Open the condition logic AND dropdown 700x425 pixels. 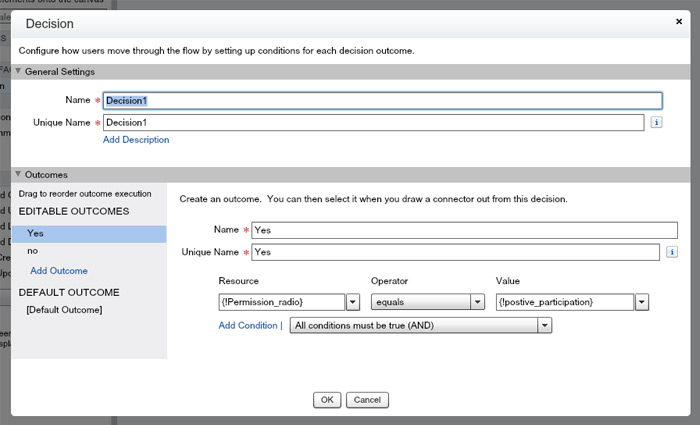[x=421, y=325]
